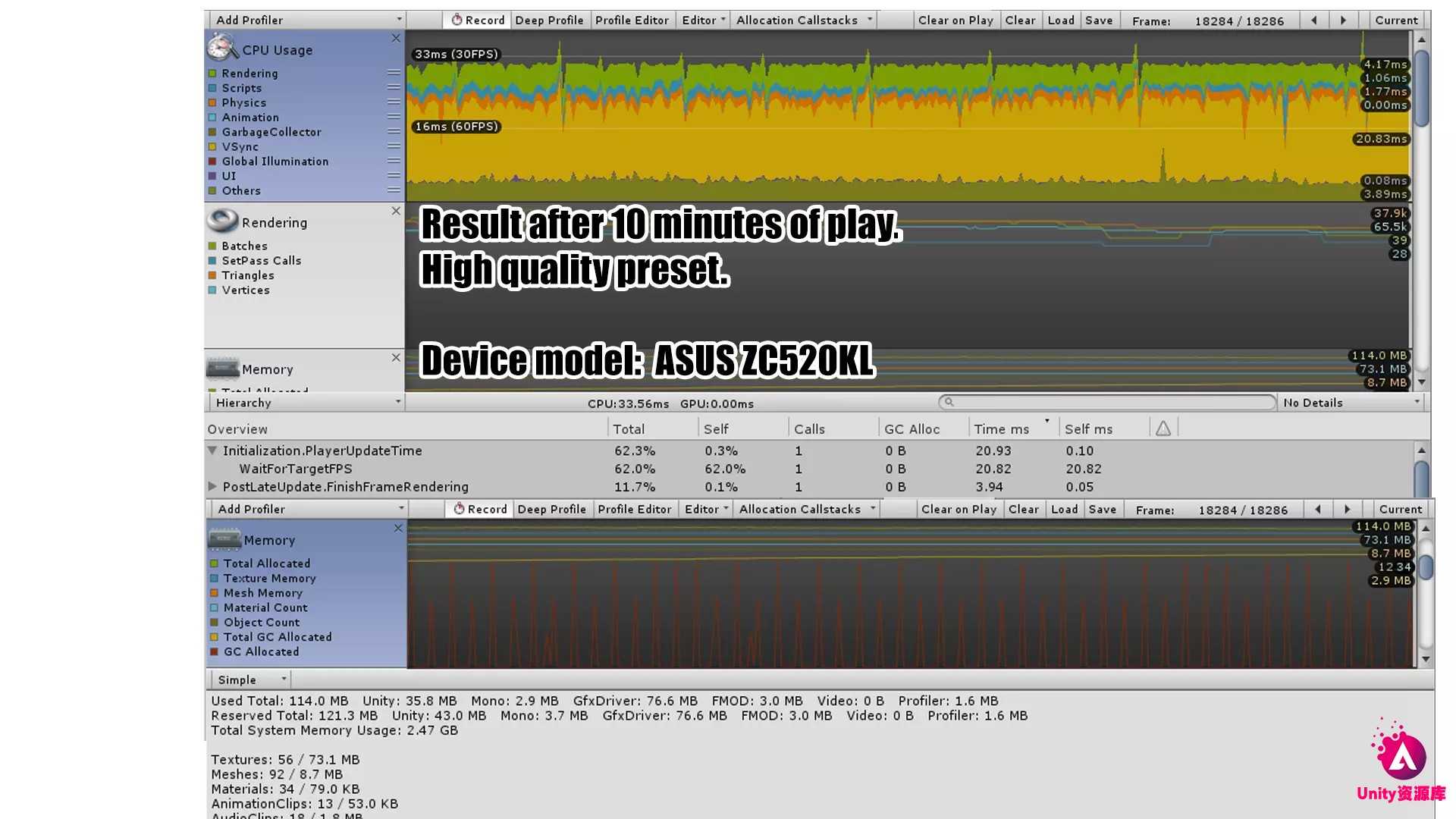
Task: Open the Simple dropdown at bottom
Action: coord(248,679)
